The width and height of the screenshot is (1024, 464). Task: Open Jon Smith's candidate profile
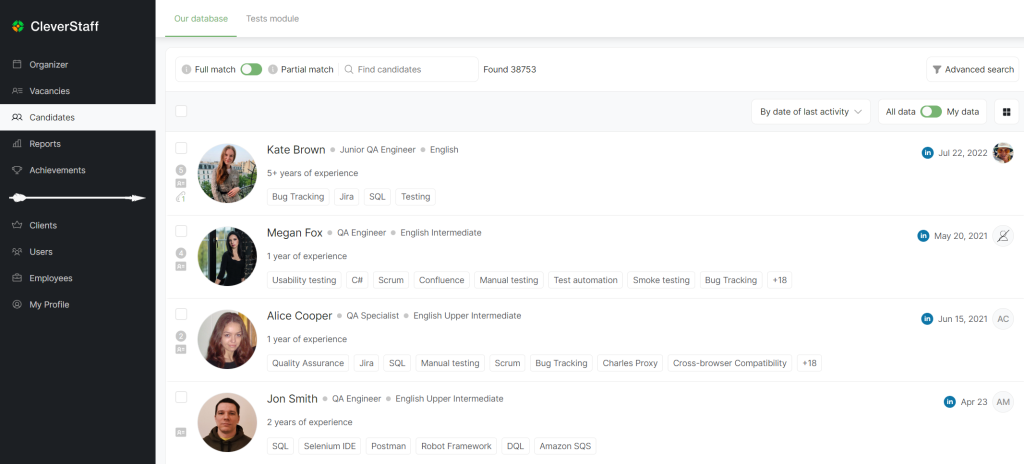[x=292, y=398]
